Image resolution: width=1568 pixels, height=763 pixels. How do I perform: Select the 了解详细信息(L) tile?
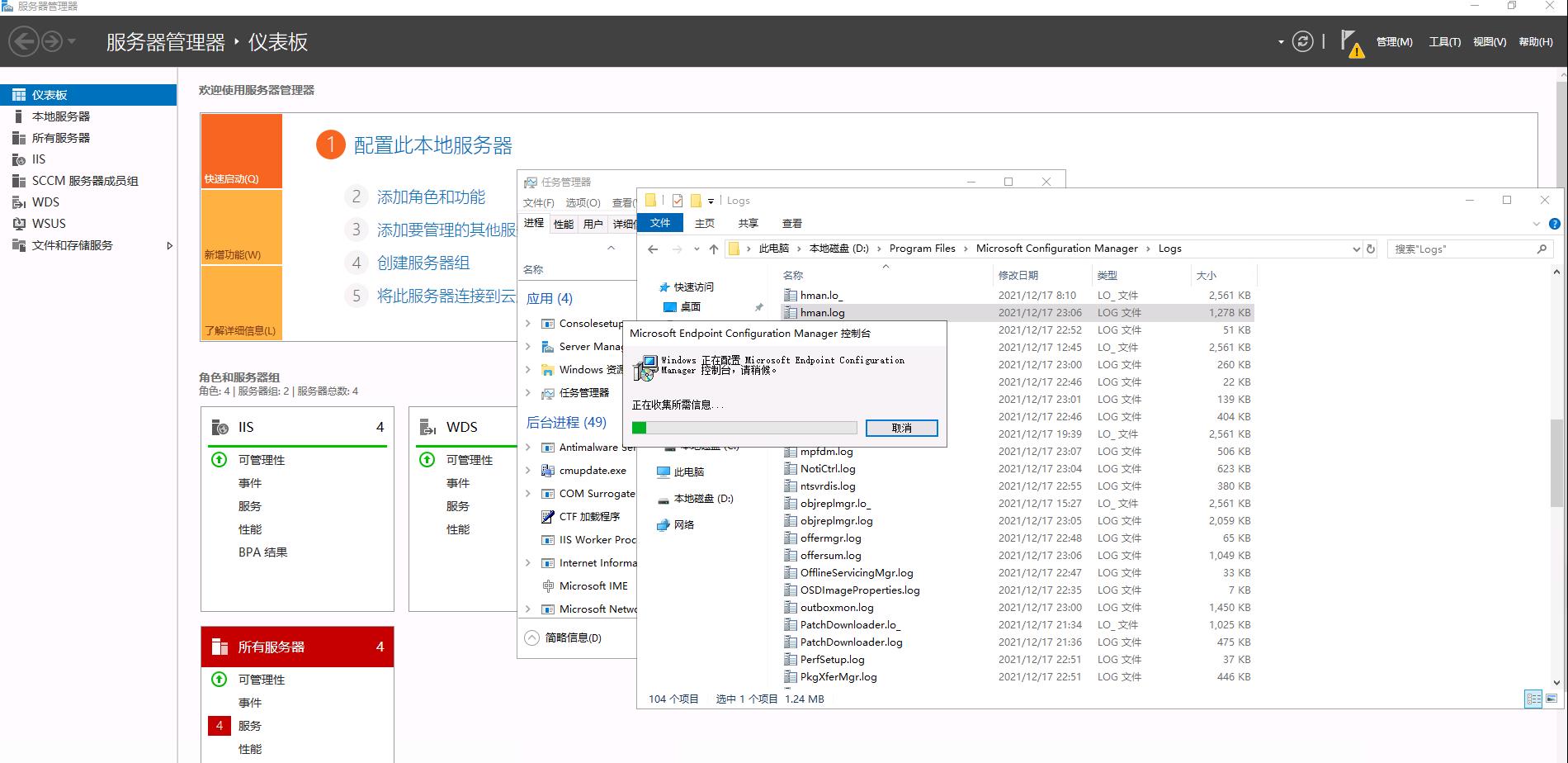pos(241,303)
